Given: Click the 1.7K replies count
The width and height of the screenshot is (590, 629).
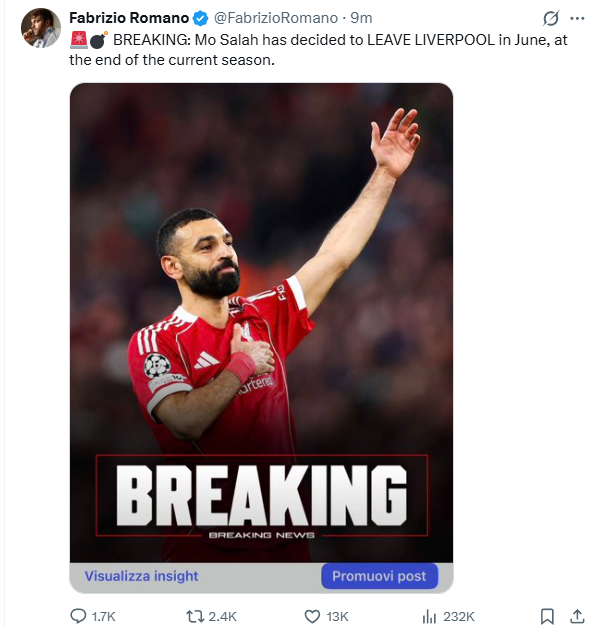Looking at the screenshot, I should coord(103,616).
